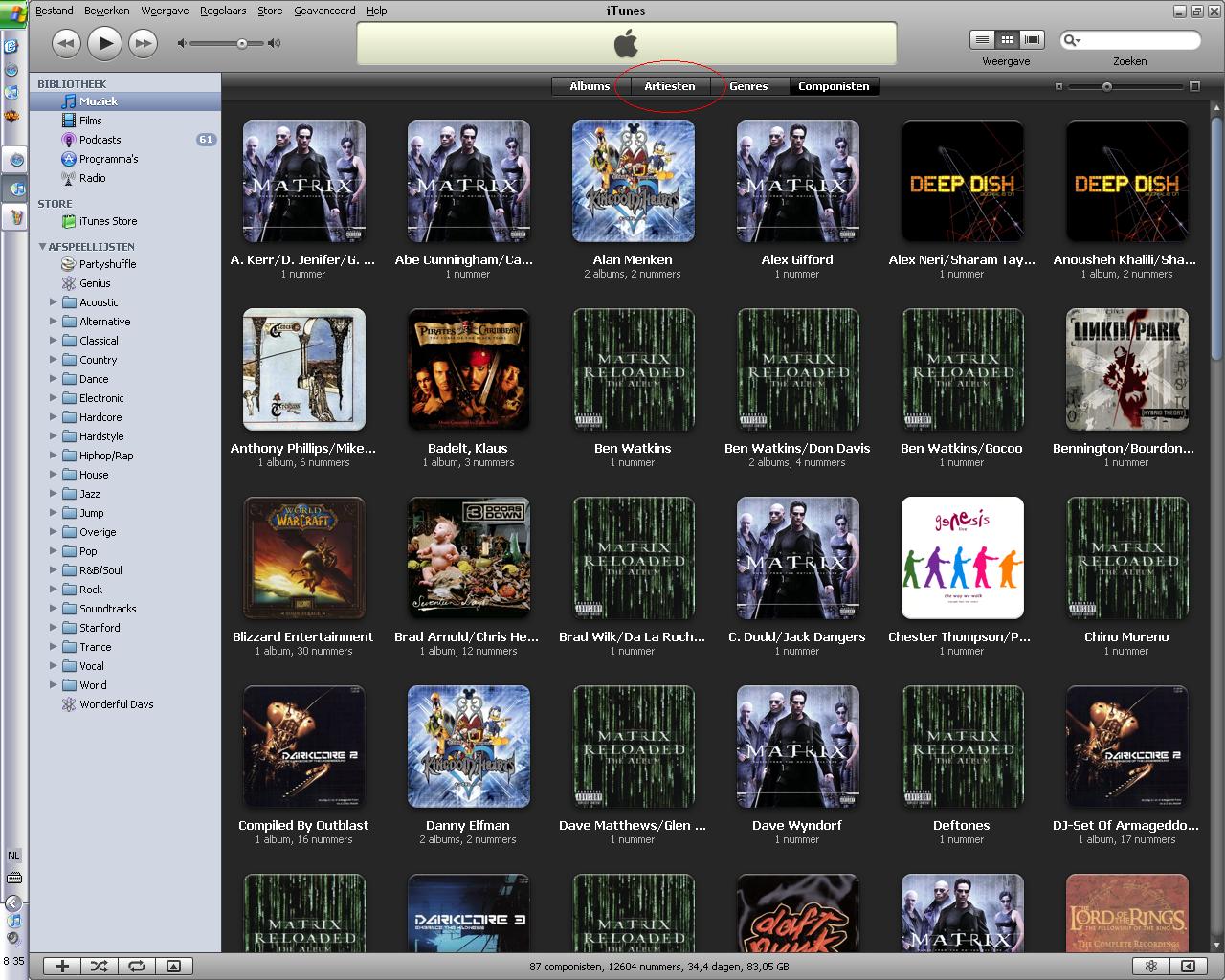This screenshot has height=980, width=1225.
Task: Switch to the Componisten tab
Action: [834, 86]
